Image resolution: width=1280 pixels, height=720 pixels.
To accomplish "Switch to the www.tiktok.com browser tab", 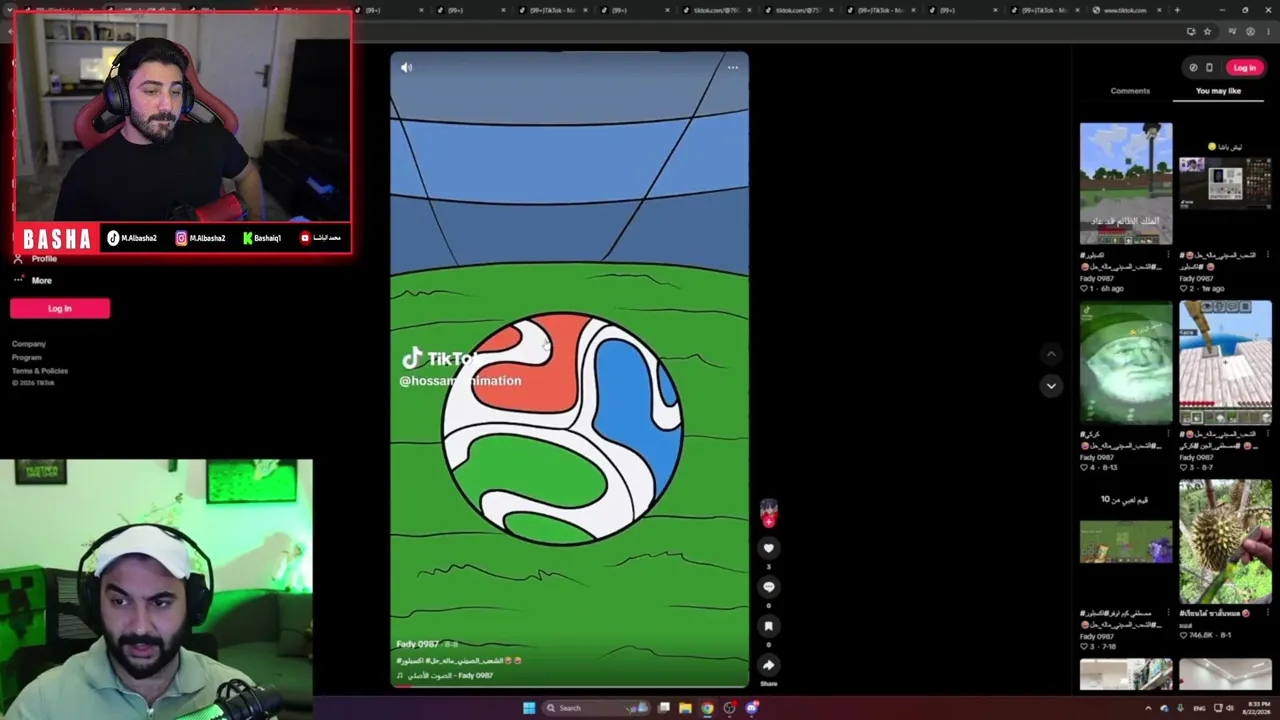I will pyautogui.click(x=1125, y=10).
